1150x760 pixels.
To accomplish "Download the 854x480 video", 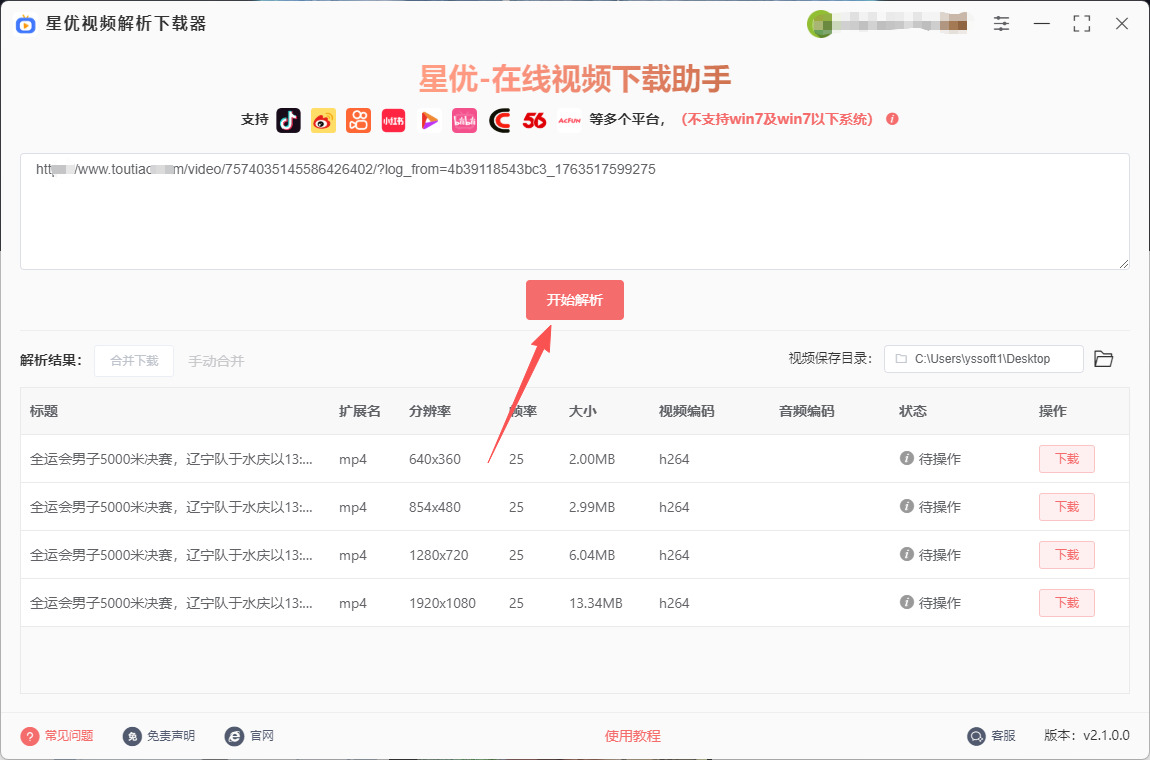I will (x=1066, y=507).
